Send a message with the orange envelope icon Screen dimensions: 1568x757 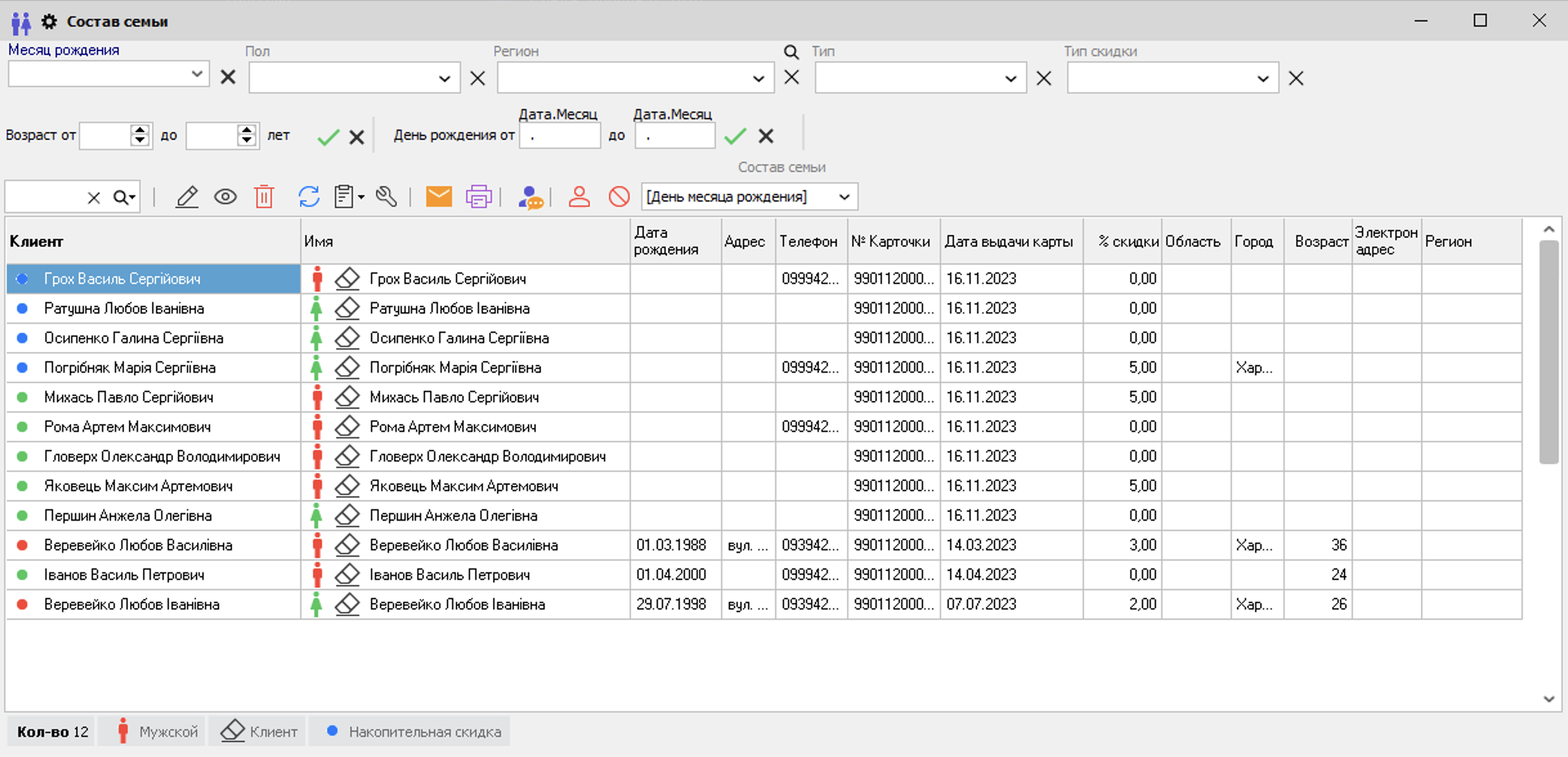click(x=439, y=197)
